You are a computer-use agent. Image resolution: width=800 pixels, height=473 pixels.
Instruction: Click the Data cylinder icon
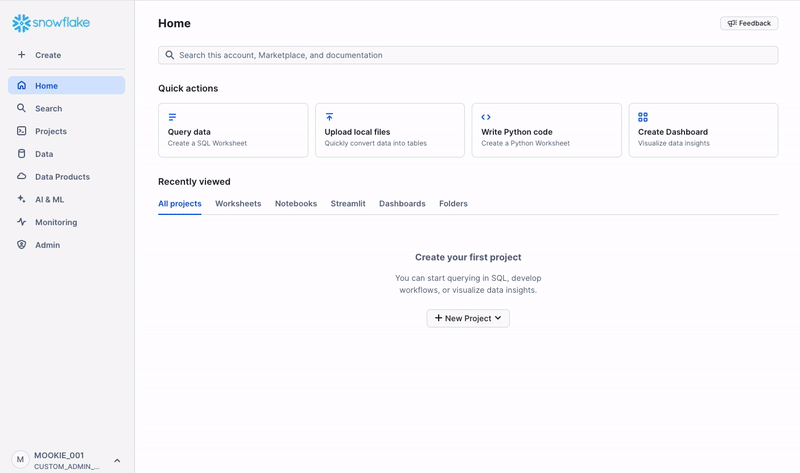coord(21,154)
